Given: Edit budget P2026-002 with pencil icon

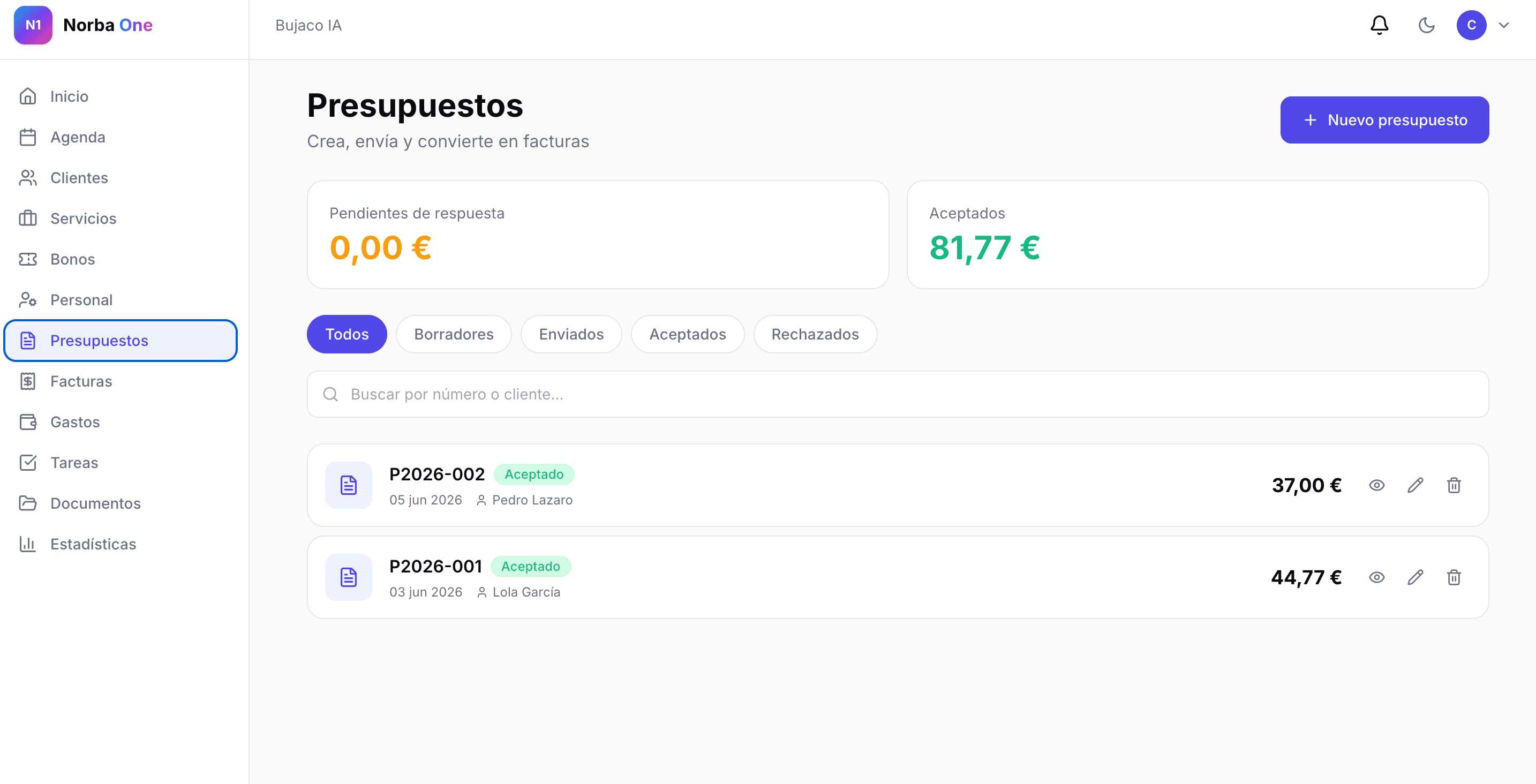Looking at the screenshot, I should point(1415,485).
